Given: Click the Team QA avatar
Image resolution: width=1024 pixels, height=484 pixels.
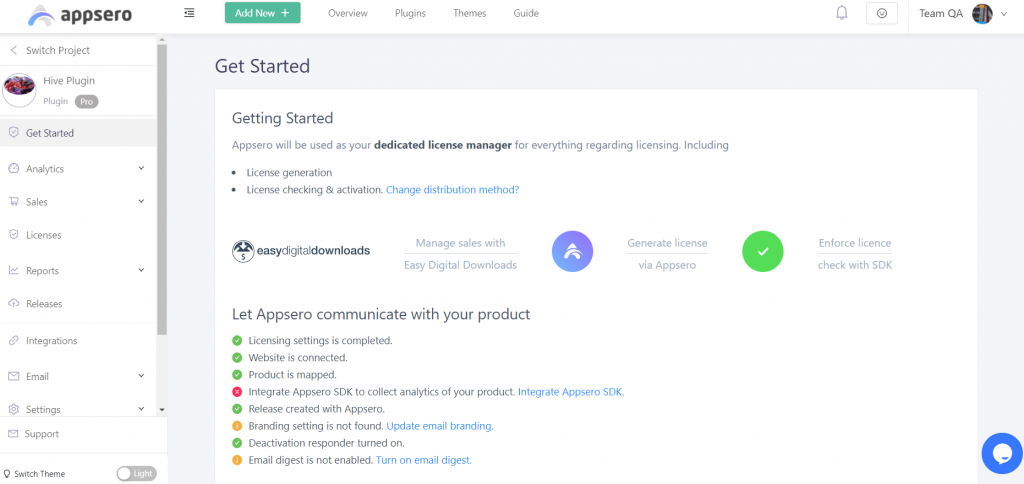Looking at the screenshot, I should click(x=982, y=13).
